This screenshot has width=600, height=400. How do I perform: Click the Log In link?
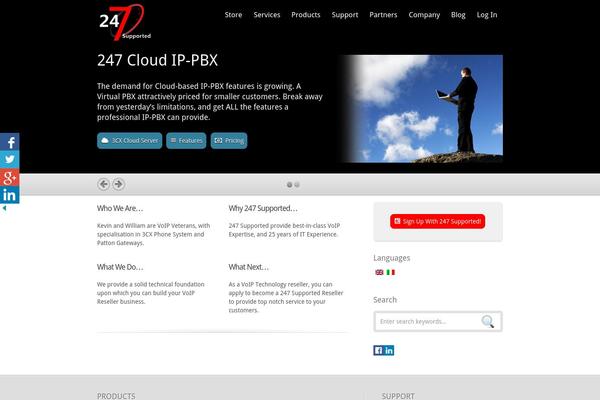tap(487, 15)
